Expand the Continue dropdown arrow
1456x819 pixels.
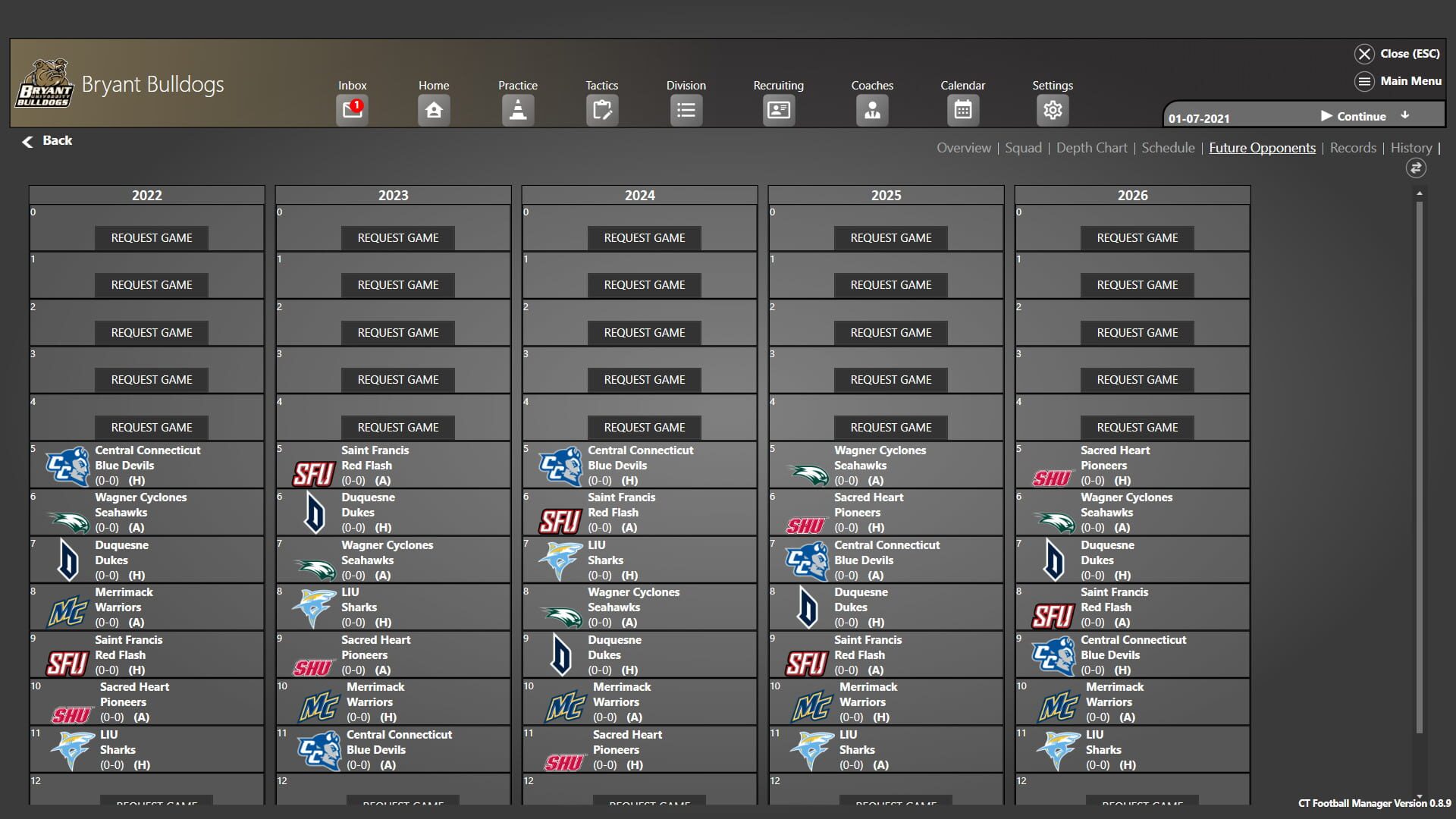click(1405, 115)
